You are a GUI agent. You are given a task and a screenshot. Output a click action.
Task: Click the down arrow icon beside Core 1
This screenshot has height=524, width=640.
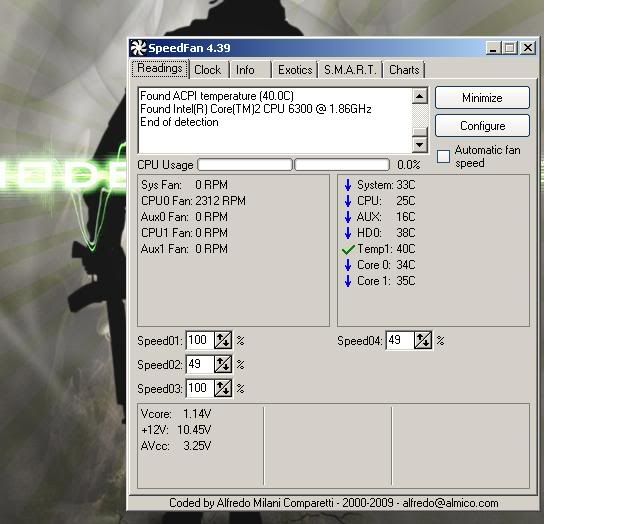348,281
